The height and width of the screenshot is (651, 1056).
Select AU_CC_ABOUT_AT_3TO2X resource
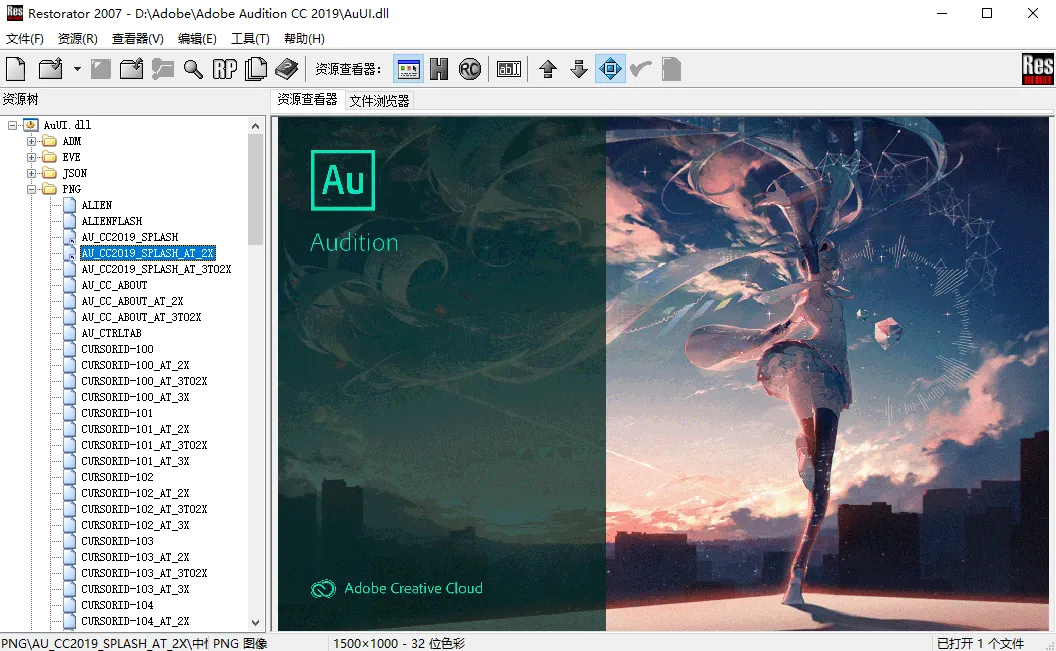pos(141,317)
